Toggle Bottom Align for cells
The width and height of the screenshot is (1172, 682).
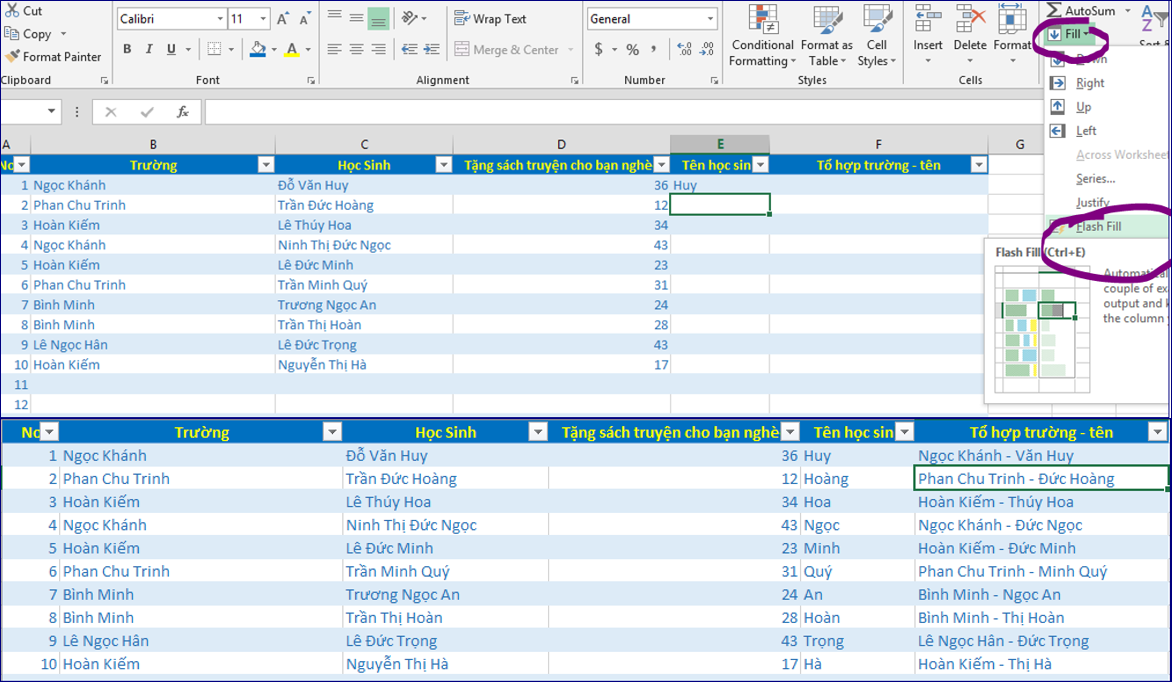pos(378,19)
